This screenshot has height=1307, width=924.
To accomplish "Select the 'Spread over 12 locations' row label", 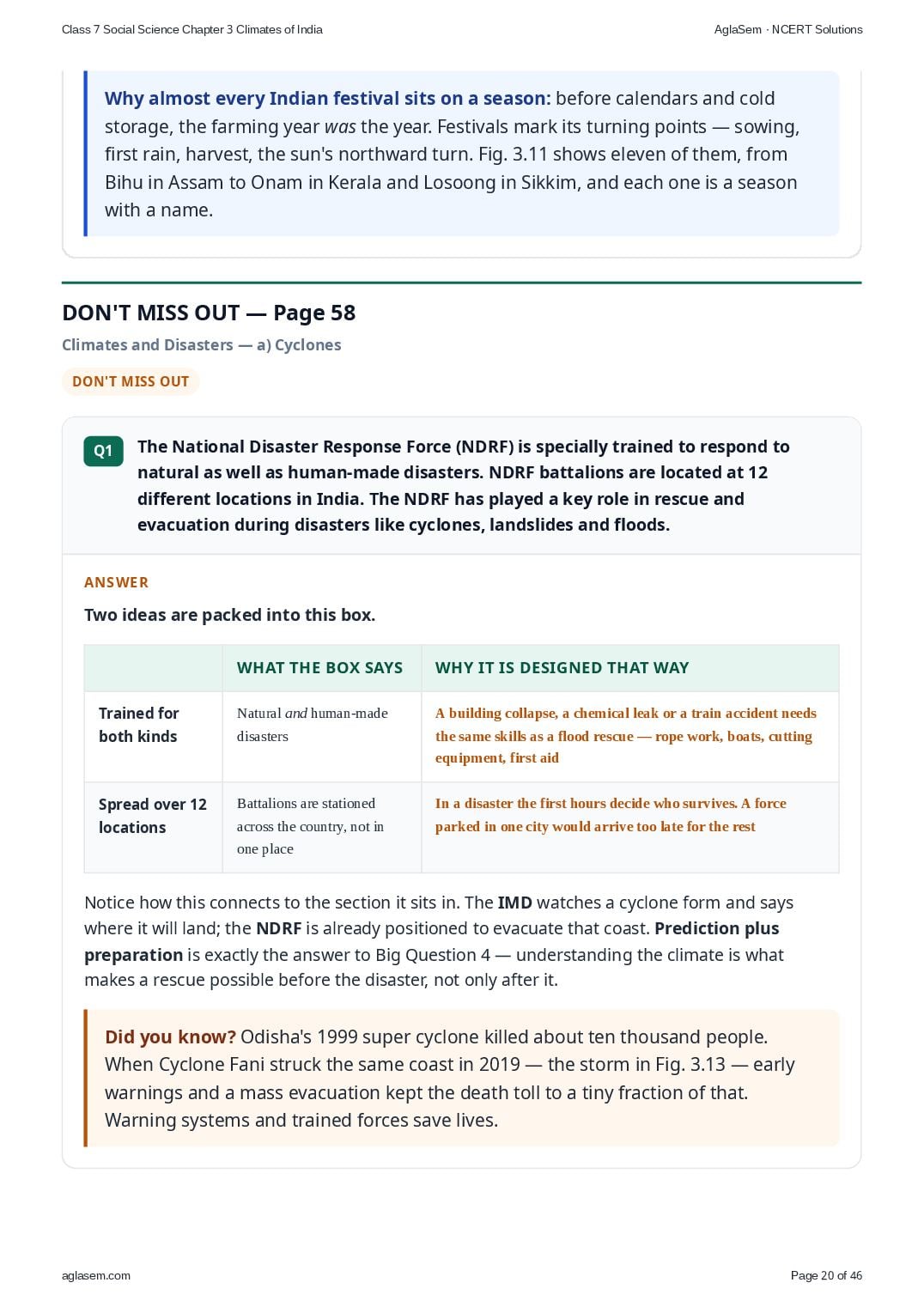I will coord(153,816).
